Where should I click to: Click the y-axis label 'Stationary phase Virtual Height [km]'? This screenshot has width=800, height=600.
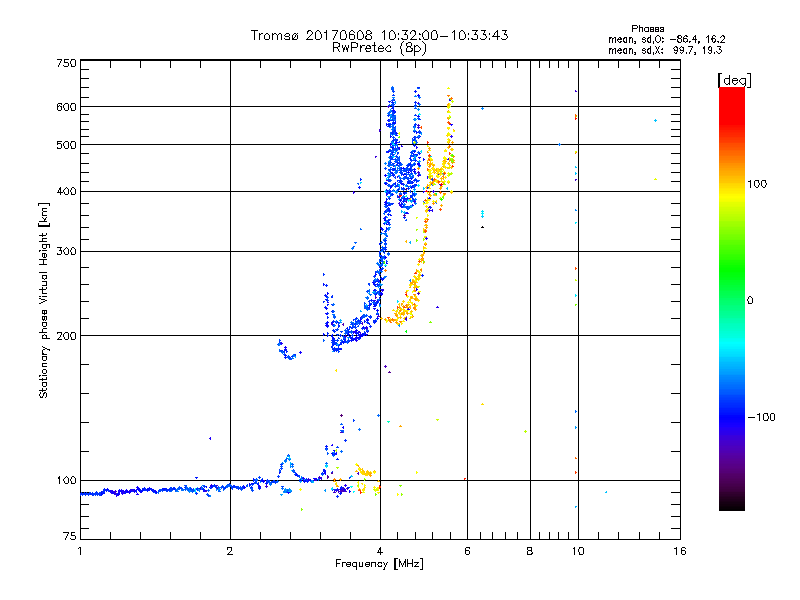pos(43,300)
